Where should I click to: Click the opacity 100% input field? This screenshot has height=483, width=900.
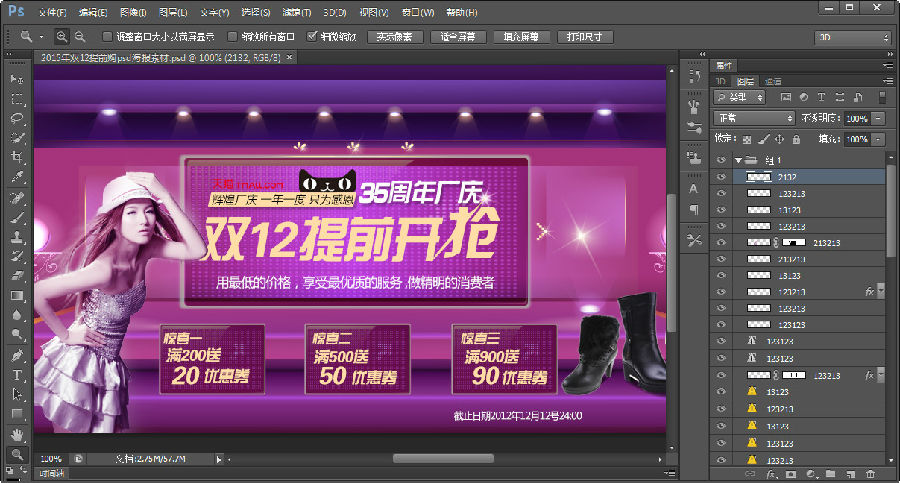[x=857, y=118]
